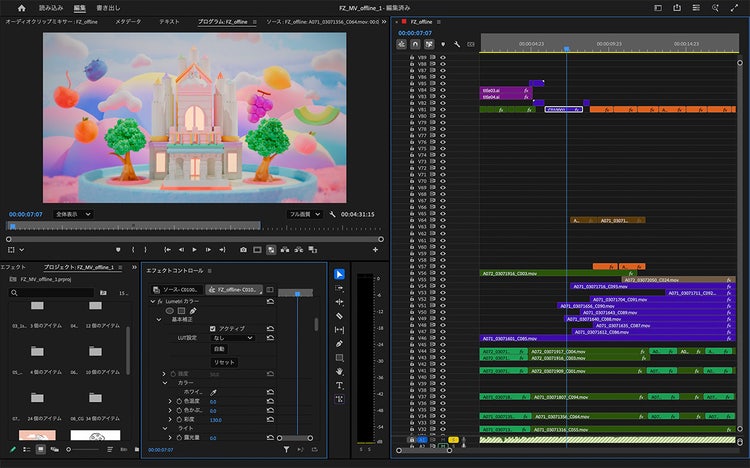Open timeline display settings wrench
The width and height of the screenshot is (750, 468).
(457, 44)
